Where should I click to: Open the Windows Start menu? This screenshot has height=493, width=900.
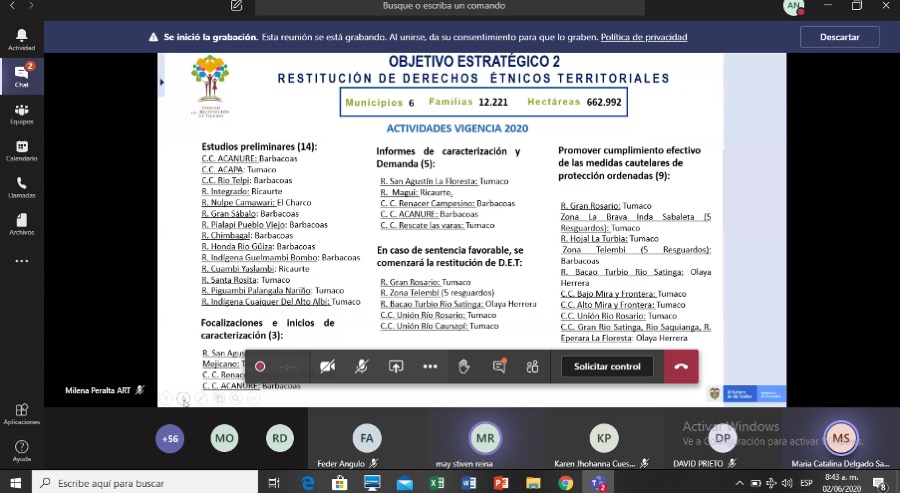pos(15,483)
